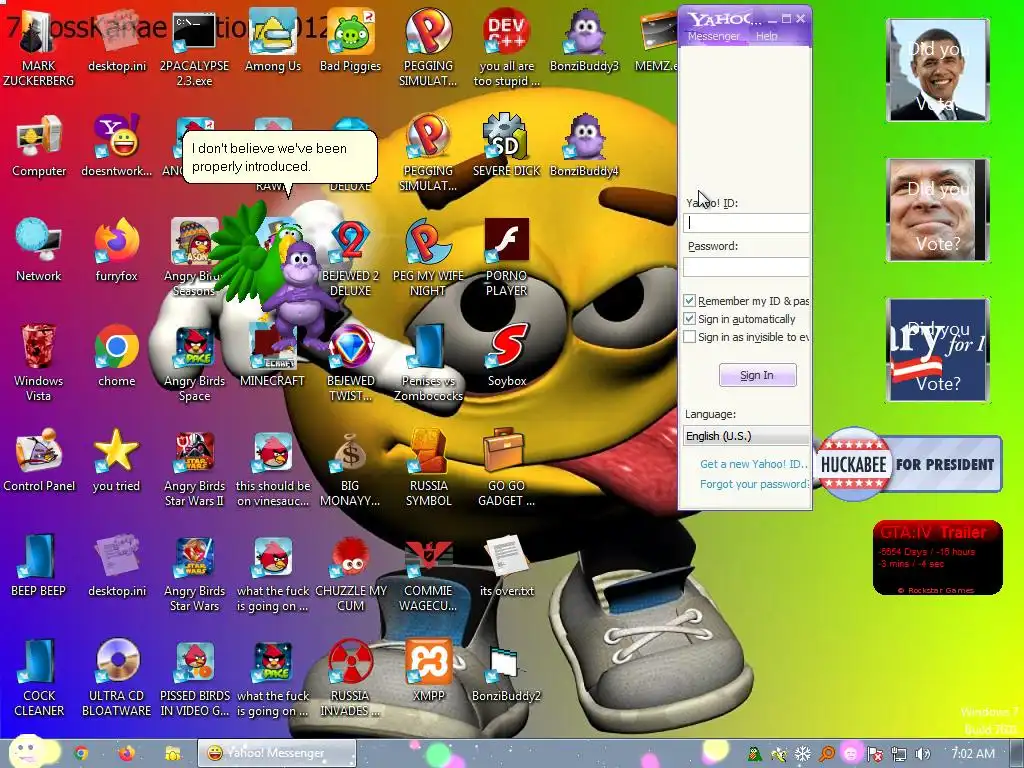The image size is (1024, 768).
Task: Click the Obama 'Did you Vote?' gadget
Action: point(938,70)
